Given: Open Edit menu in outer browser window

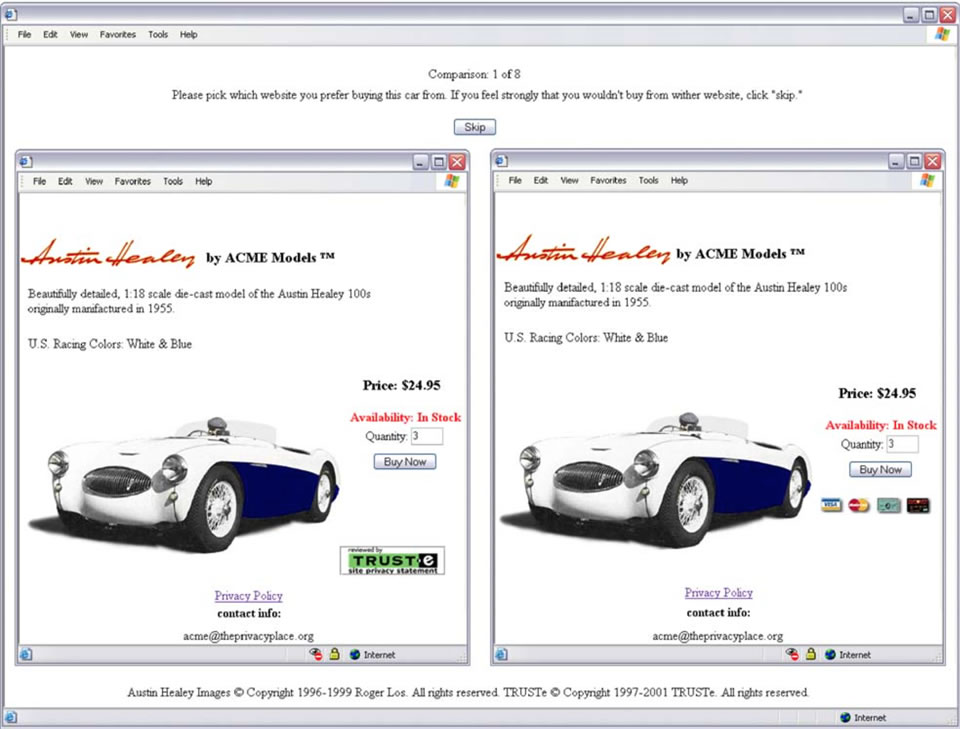Looking at the screenshot, I should click(50, 34).
